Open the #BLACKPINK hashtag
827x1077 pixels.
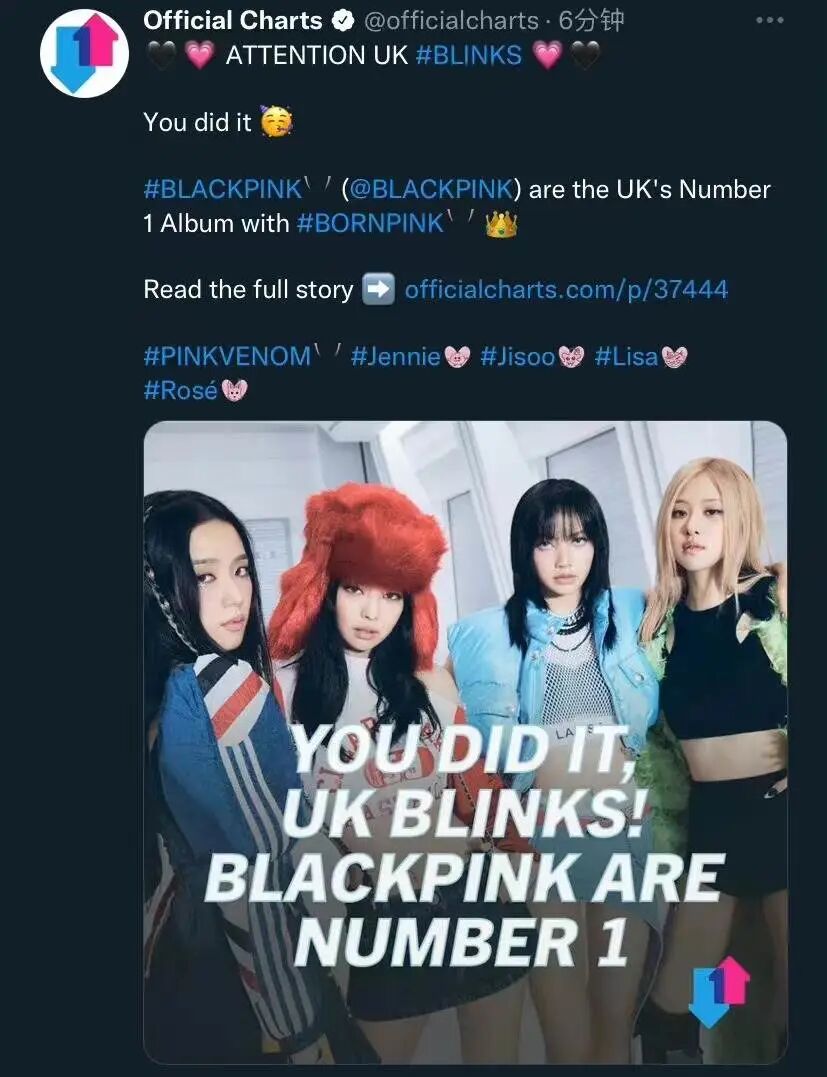223,189
